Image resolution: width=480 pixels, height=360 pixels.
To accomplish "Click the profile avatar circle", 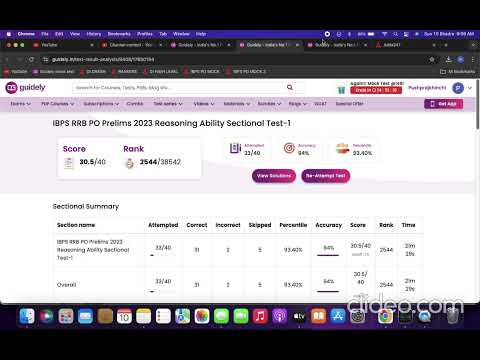I will (x=458, y=88).
